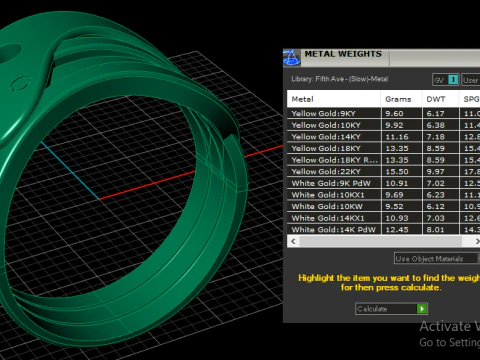Click the left arrow of horizontal scrollbar

[x=293, y=241]
